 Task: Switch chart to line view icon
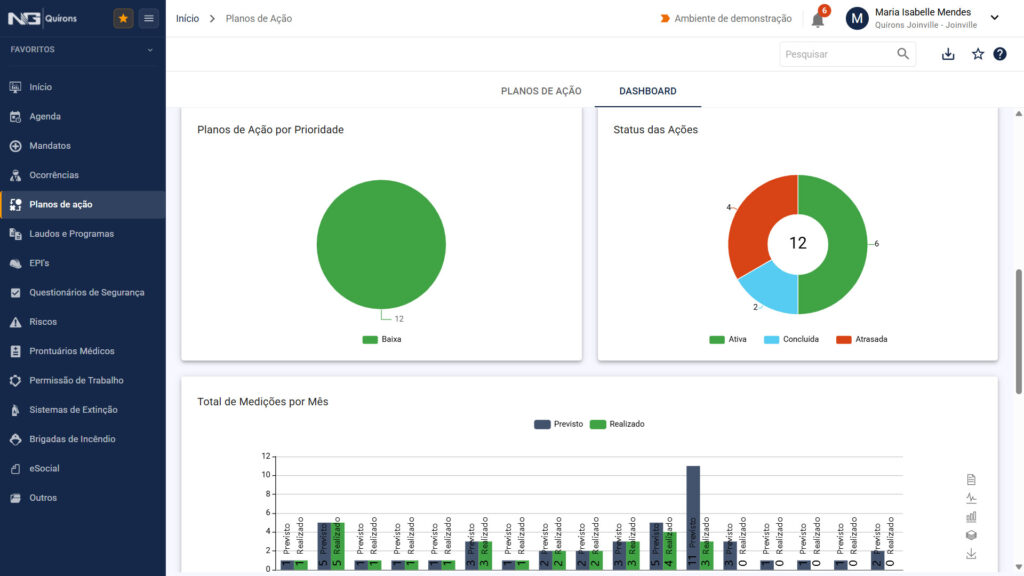(971, 498)
